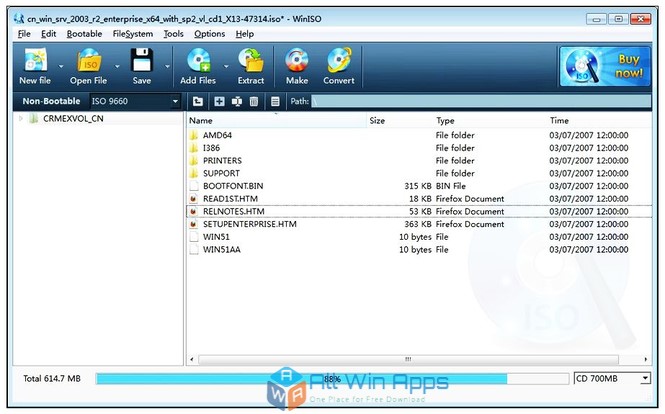Click the list view icon next to Path
This screenshot has height=414, width=665.
pyautogui.click(x=275, y=101)
